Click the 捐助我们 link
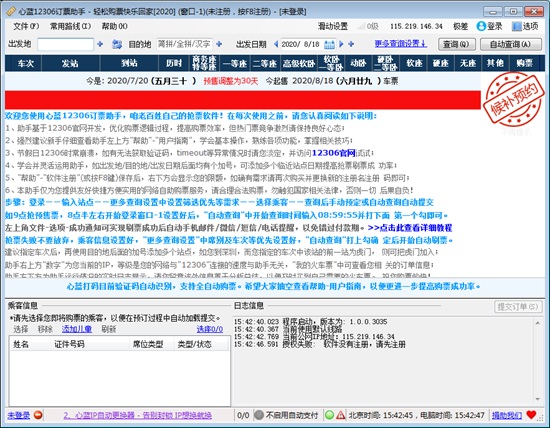 507,415
